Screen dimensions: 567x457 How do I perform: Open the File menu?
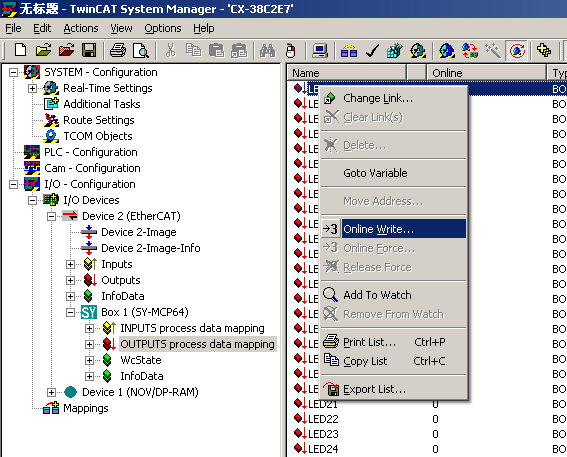click(13, 28)
